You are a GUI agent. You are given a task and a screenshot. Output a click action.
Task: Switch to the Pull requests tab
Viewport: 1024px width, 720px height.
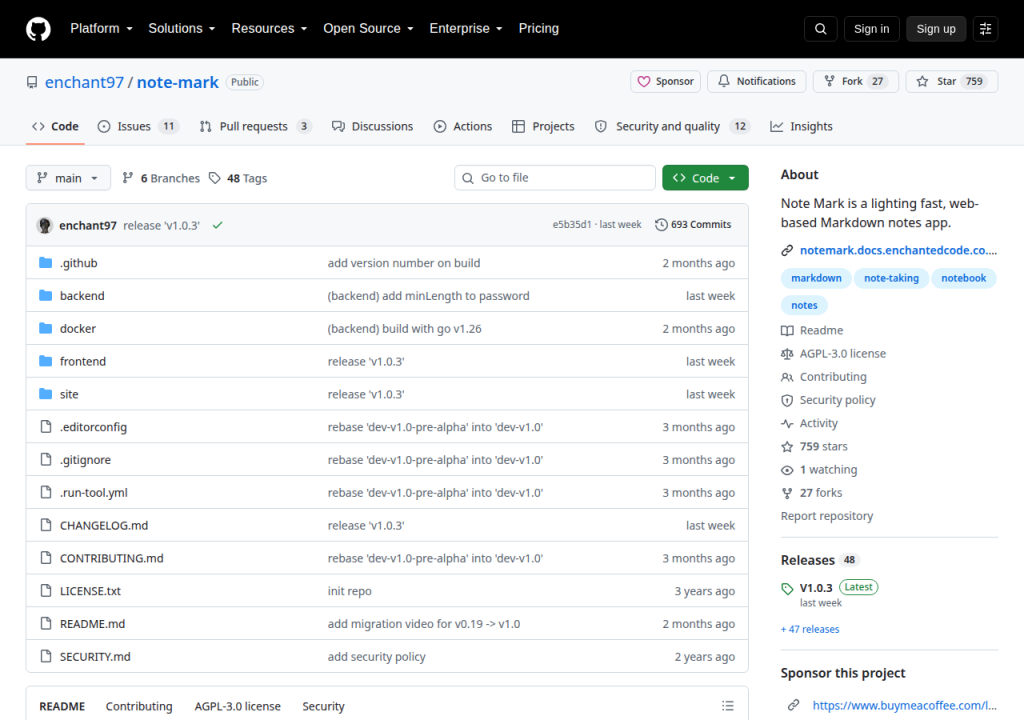pyautogui.click(x=255, y=126)
